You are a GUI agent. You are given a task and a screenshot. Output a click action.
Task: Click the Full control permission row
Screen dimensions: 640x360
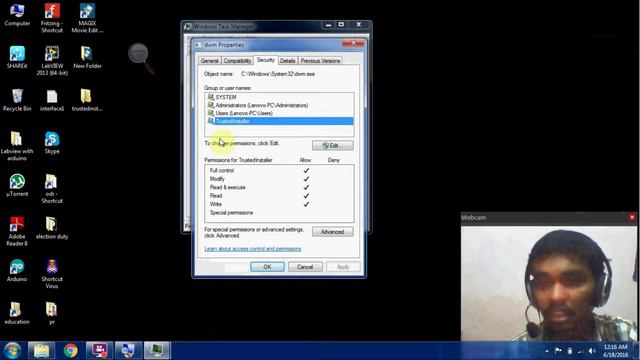279,171
